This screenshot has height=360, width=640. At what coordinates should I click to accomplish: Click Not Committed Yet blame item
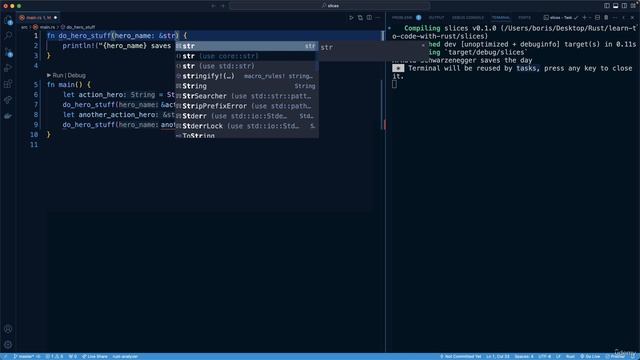460,356
